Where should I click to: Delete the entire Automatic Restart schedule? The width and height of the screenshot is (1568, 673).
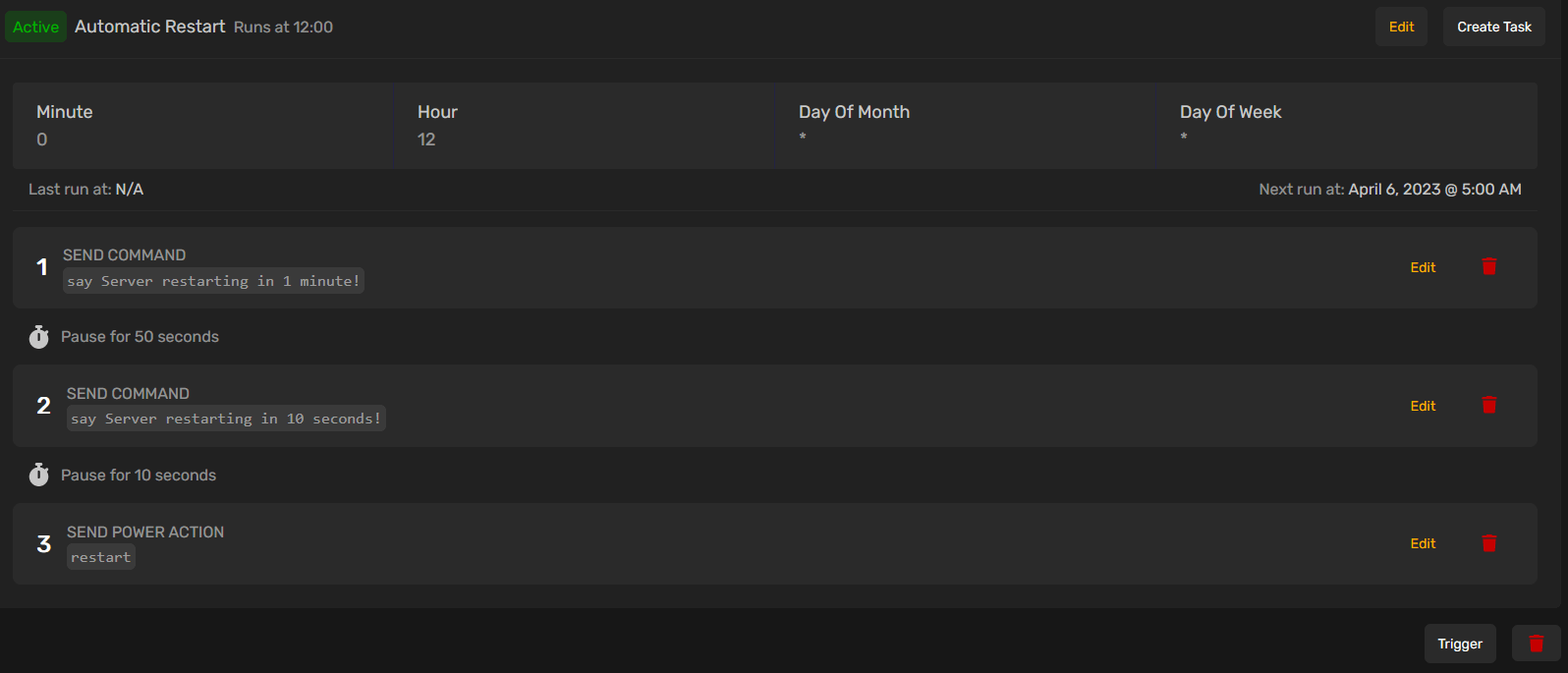[x=1536, y=644]
